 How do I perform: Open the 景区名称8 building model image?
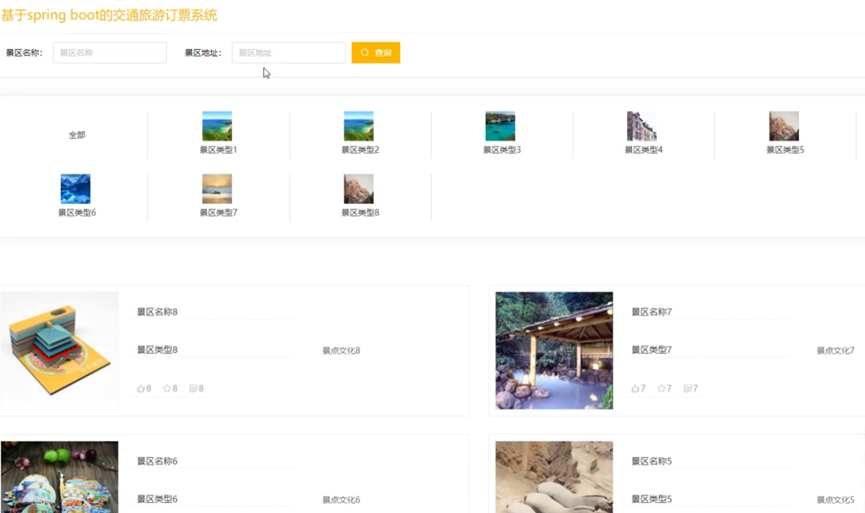(60, 350)
